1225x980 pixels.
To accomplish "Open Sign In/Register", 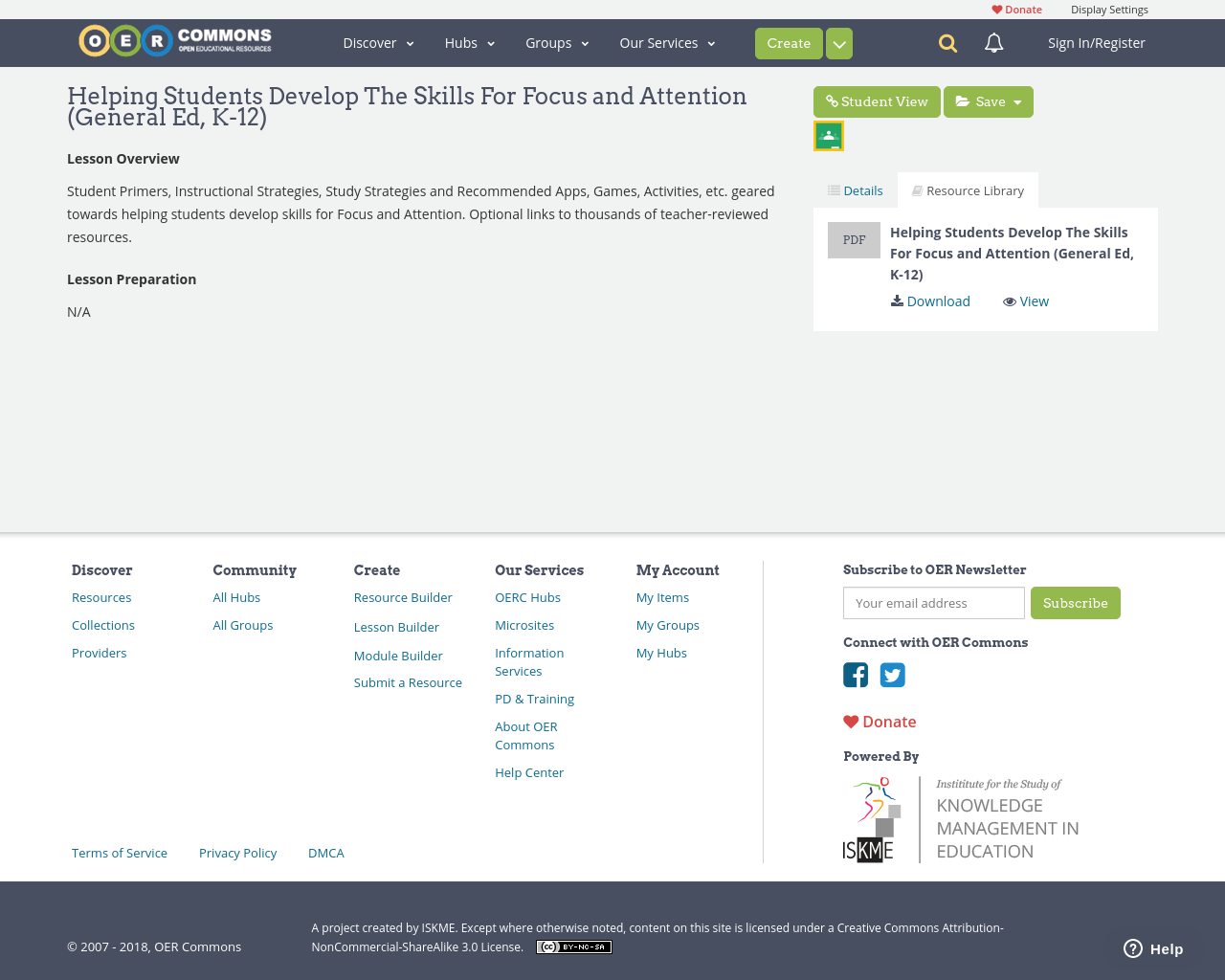I will point(1096,42).
